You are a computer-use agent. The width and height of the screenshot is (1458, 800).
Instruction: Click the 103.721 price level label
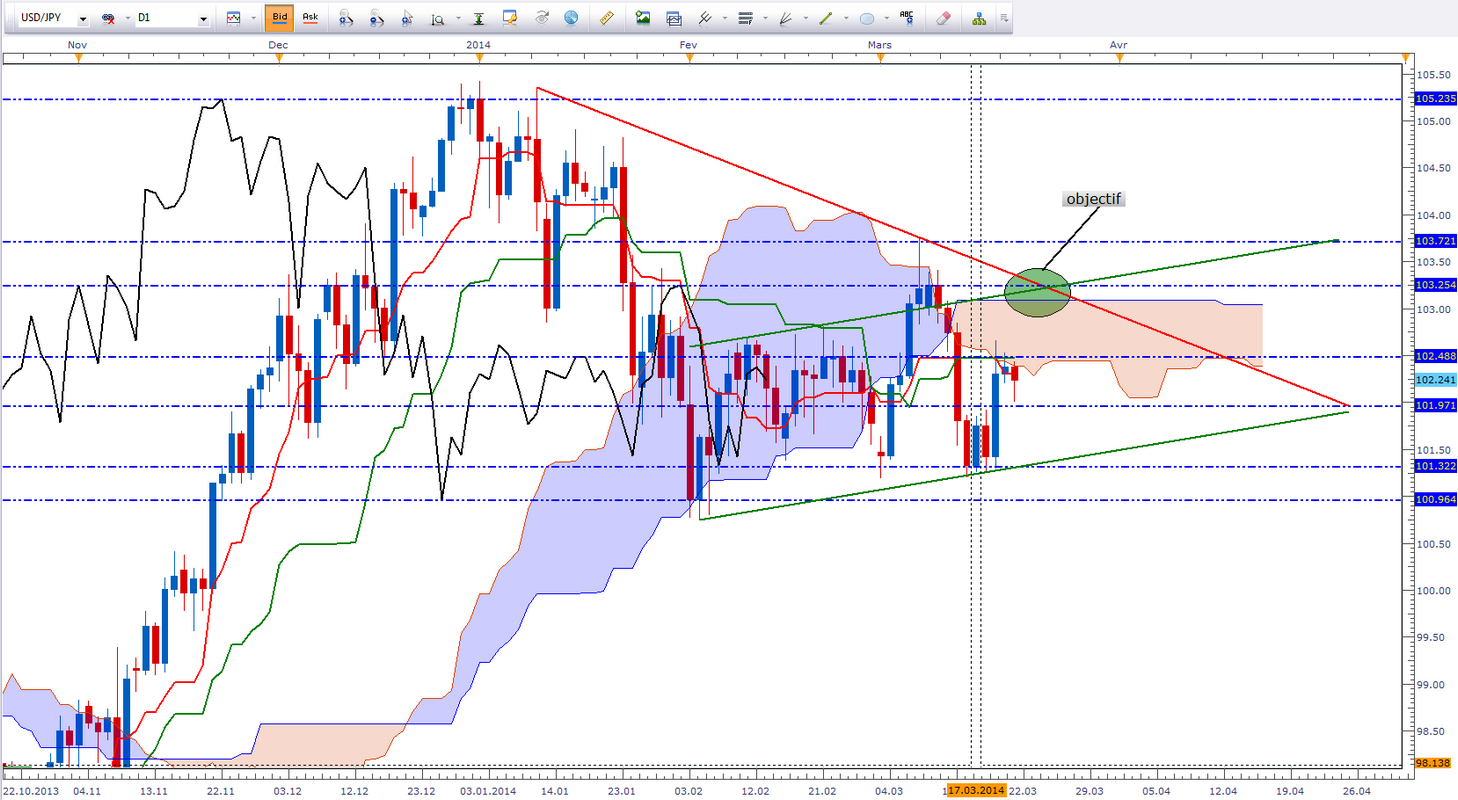point(1436,241)
